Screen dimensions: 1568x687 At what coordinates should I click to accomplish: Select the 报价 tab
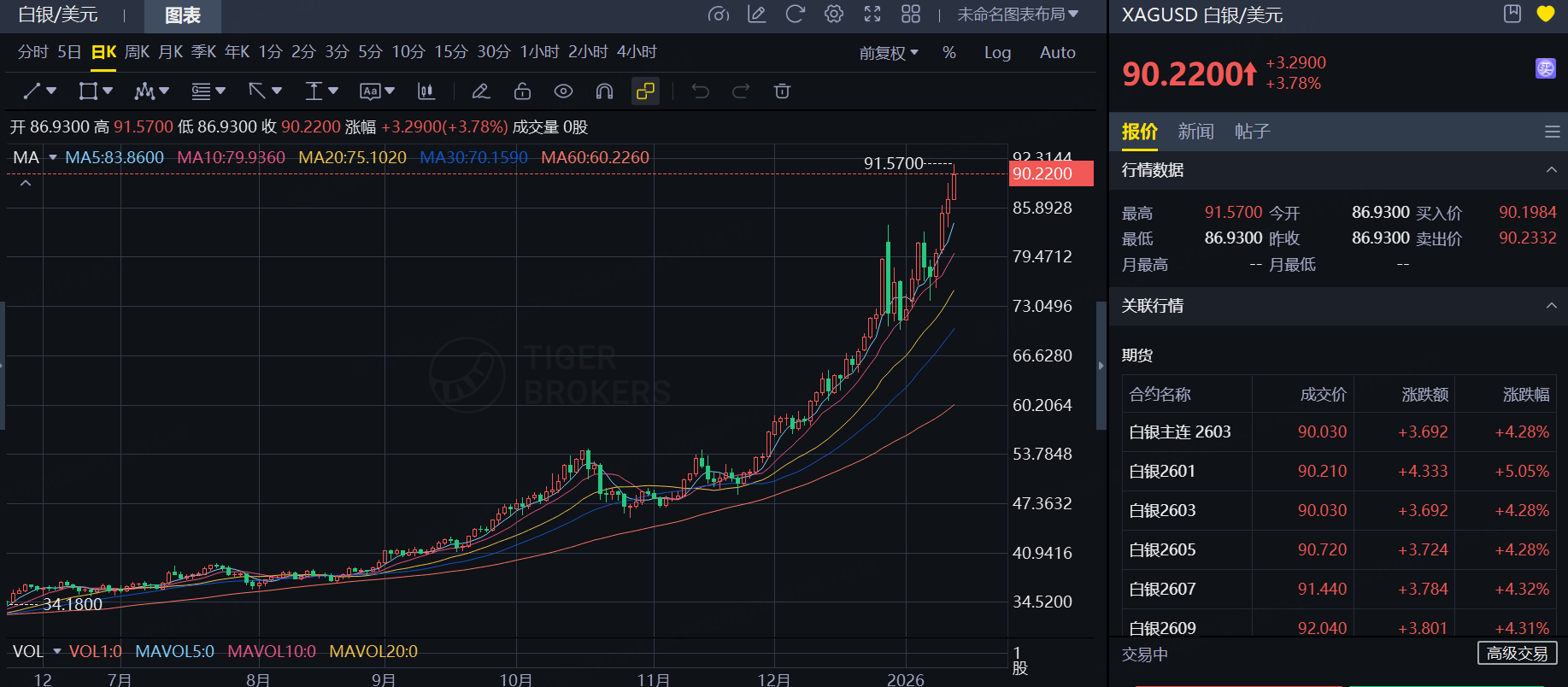pyautogui.click(x=1140, y=132)
